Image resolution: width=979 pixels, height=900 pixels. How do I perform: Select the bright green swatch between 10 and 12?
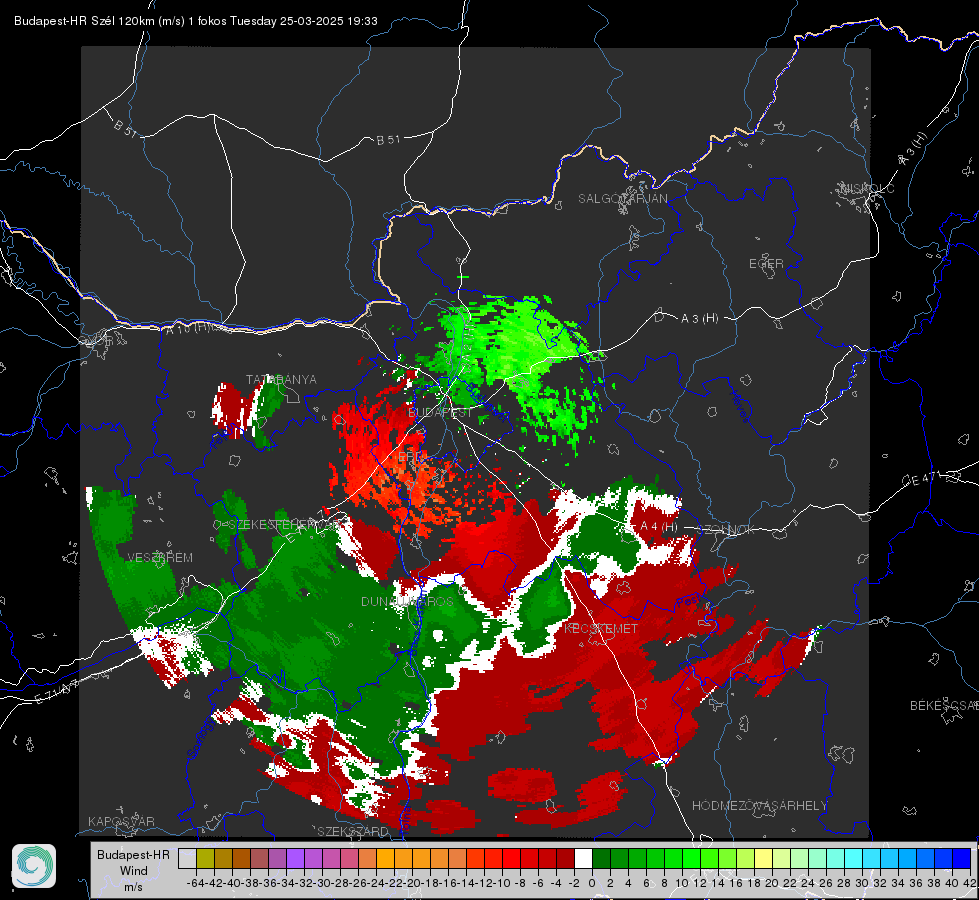[x=691, y=858]
